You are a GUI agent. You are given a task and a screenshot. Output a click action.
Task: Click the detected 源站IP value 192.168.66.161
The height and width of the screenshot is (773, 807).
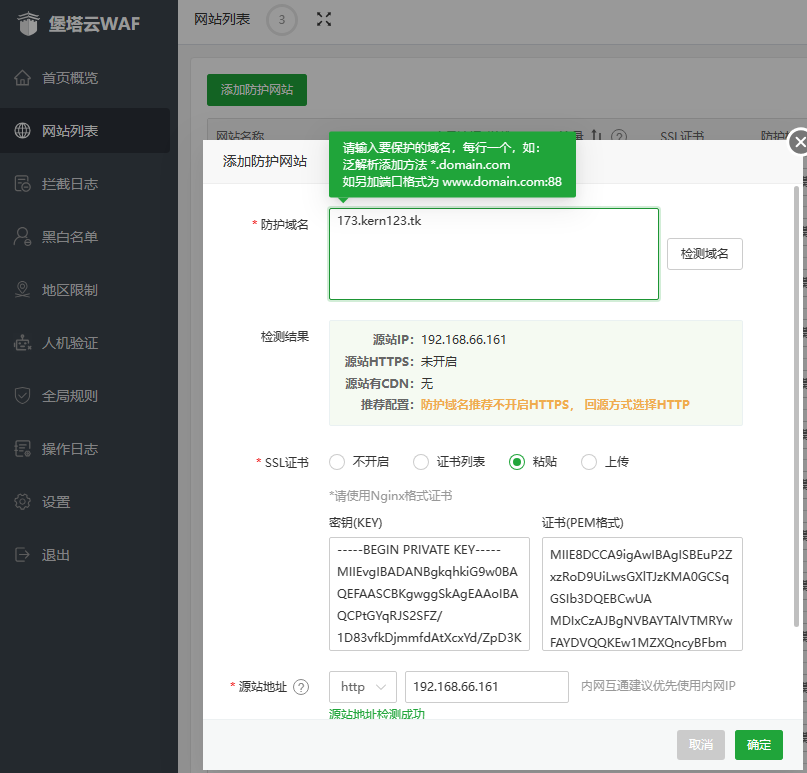pyautogui.click(x=464, y=340)
